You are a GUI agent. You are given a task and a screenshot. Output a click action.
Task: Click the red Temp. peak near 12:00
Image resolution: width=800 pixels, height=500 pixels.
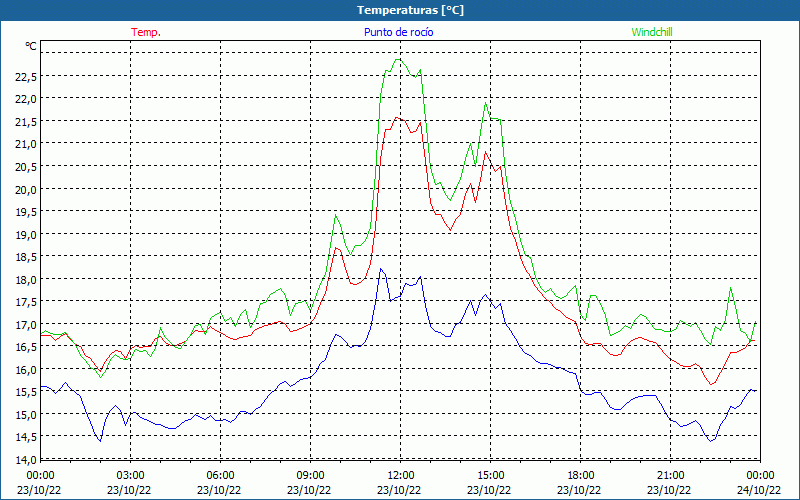point(397,118)
